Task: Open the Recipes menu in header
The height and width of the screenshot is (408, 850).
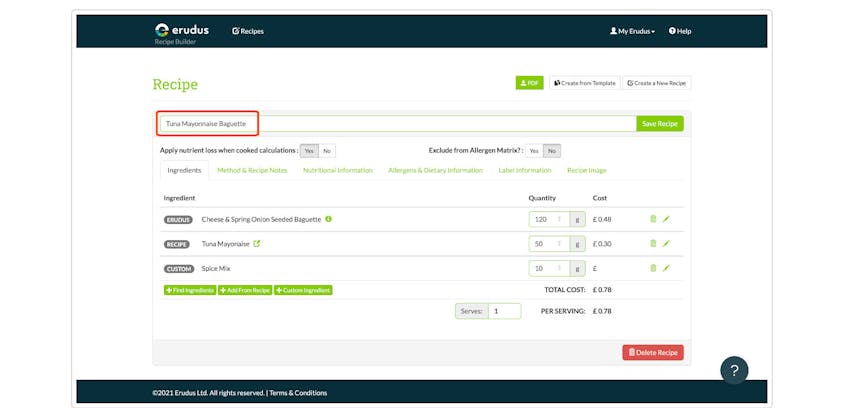Action: [x=248, y=31]
